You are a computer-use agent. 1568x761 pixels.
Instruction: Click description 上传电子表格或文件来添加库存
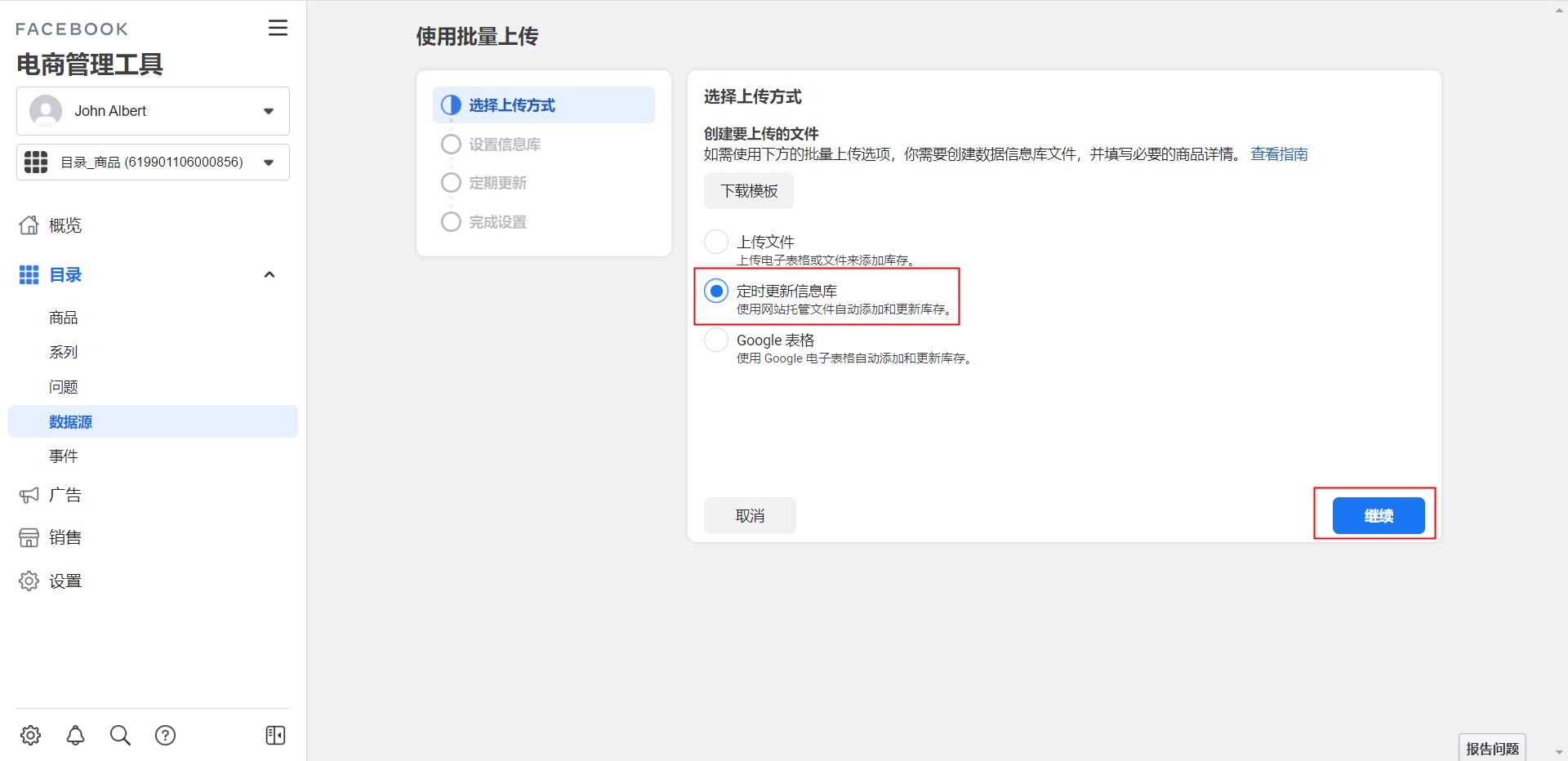tap(826, 260)
